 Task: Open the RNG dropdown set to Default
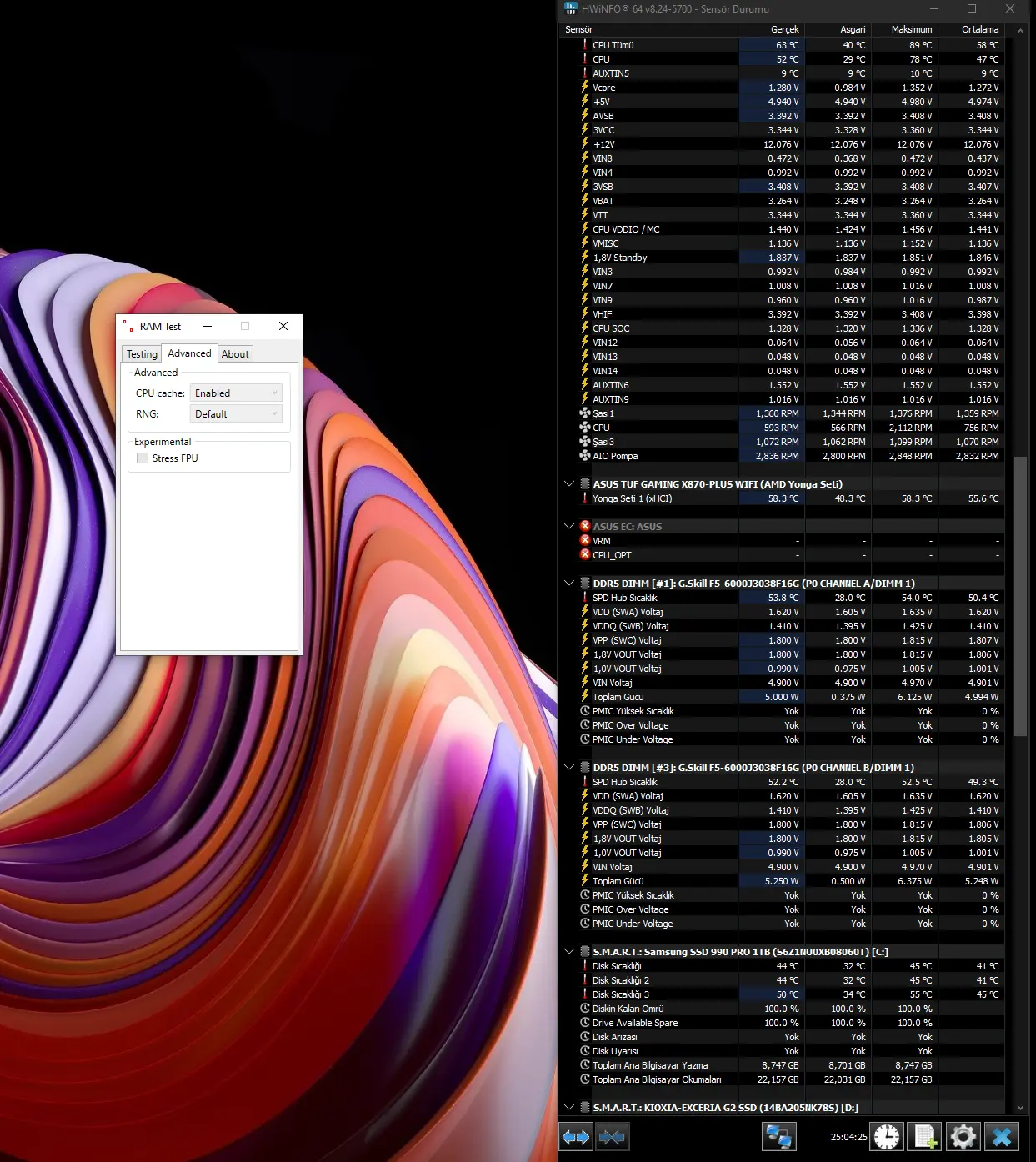click(x=236, y=414)
